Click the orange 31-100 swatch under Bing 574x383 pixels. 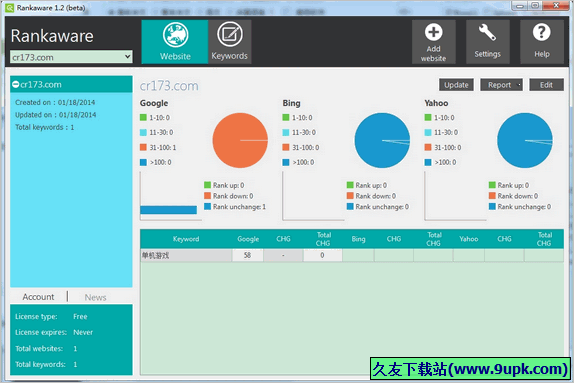pos(286,147)
